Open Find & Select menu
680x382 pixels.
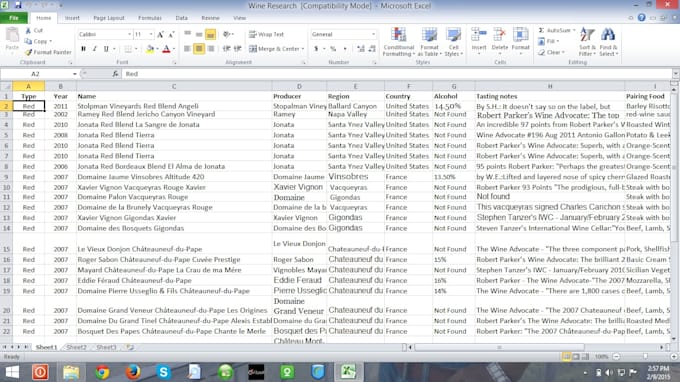point(608,42)
